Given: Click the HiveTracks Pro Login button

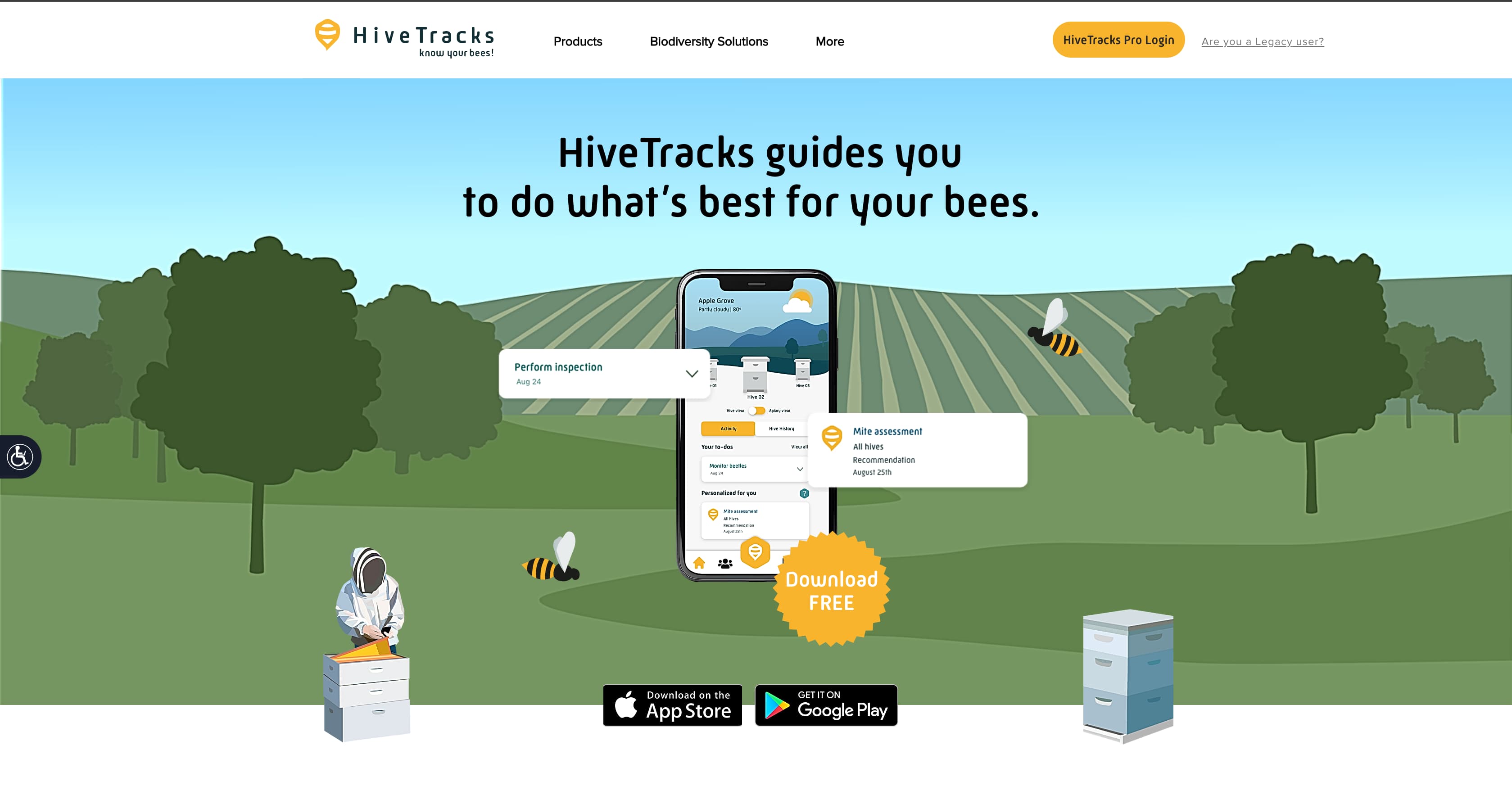Looking at the screenshot, I should 1117,41.
